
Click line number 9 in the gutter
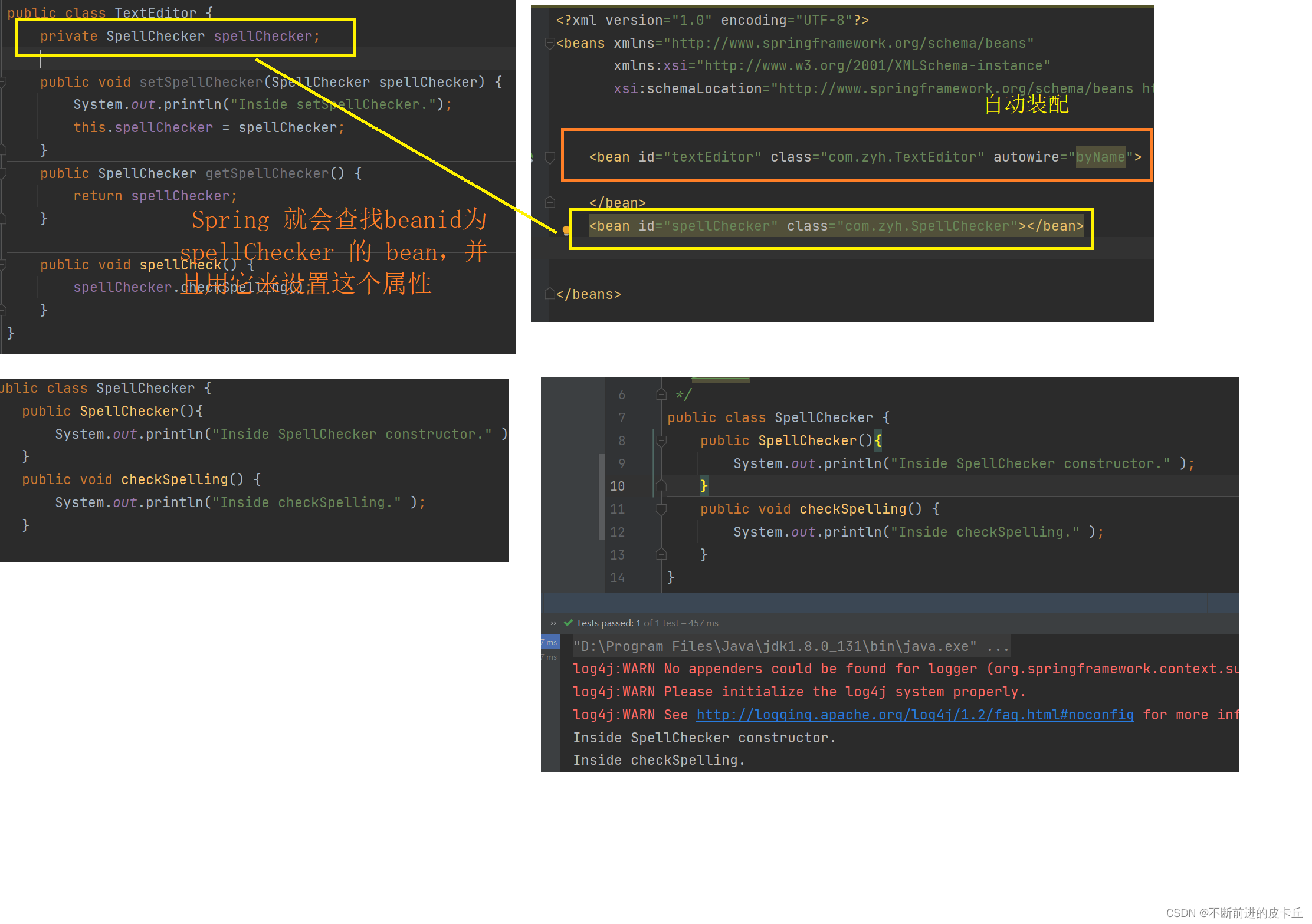622,463
